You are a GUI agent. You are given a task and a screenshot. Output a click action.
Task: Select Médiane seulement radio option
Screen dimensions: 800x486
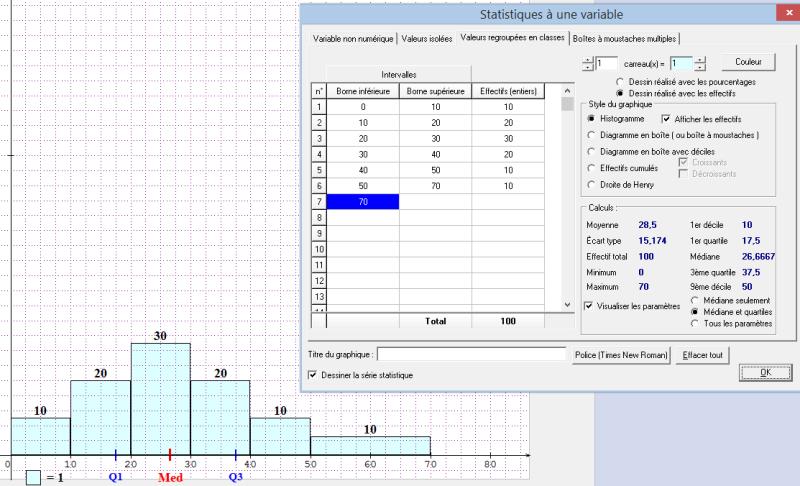695,300
